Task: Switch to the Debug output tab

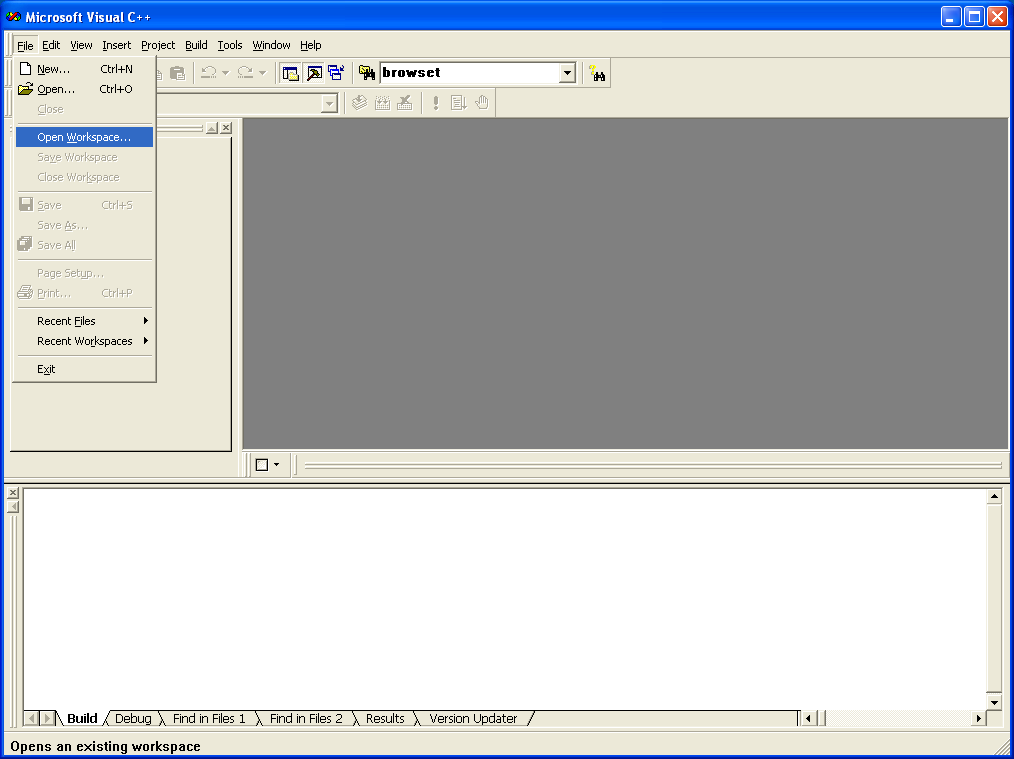Action: coord(133,718)
